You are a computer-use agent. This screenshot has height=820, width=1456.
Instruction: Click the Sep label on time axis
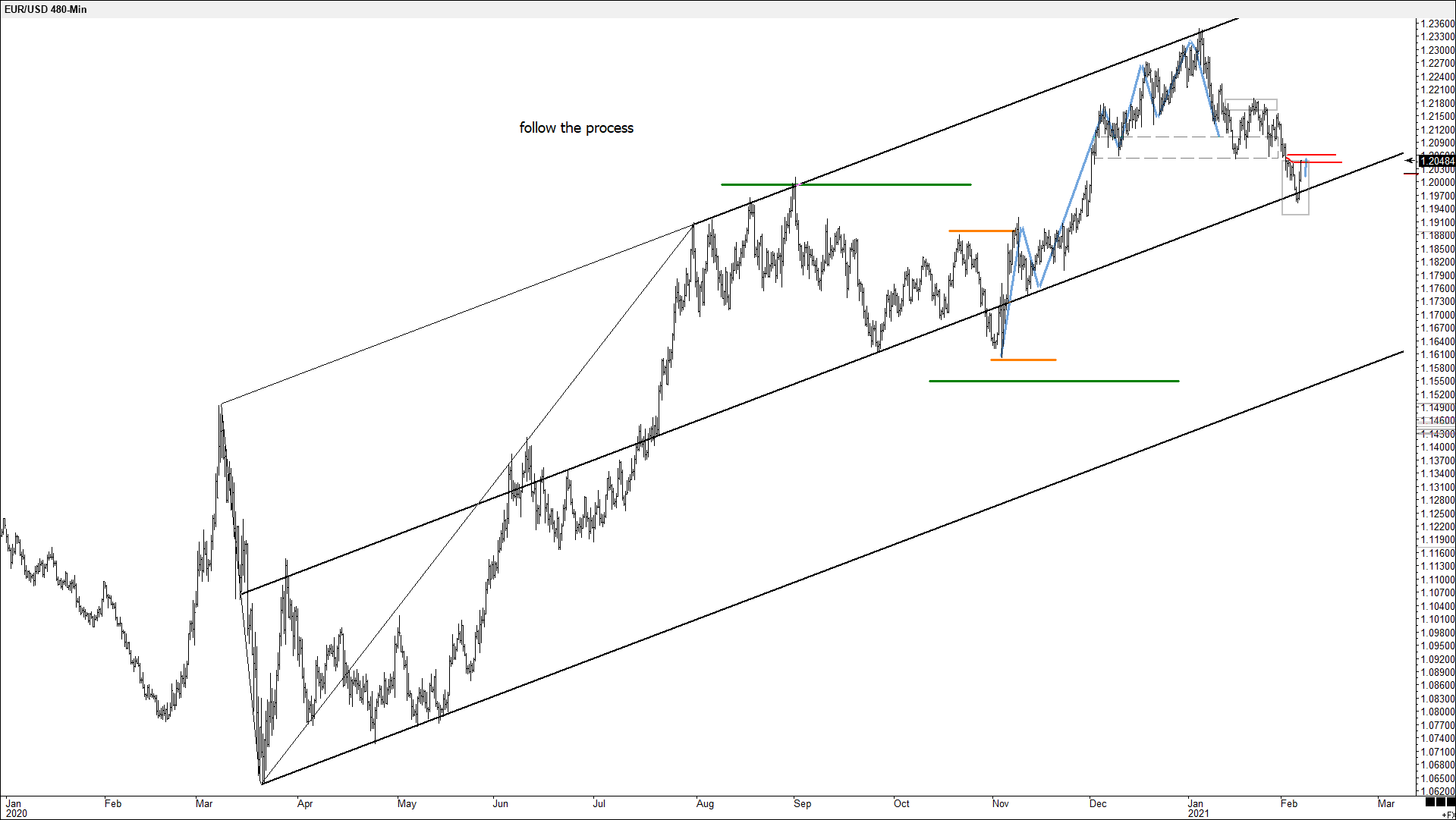coord(802,803)
